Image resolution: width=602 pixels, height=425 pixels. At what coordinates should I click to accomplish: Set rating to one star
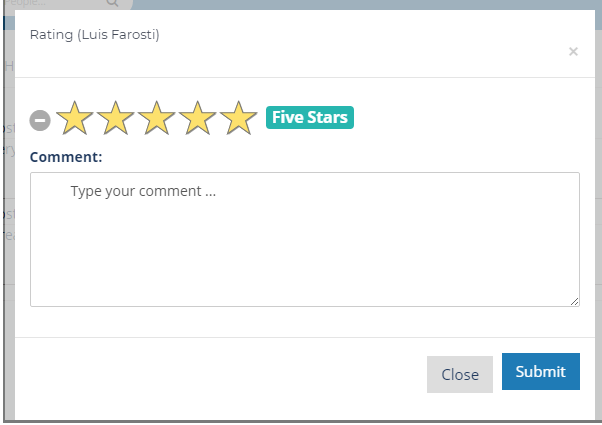(74, 118)
